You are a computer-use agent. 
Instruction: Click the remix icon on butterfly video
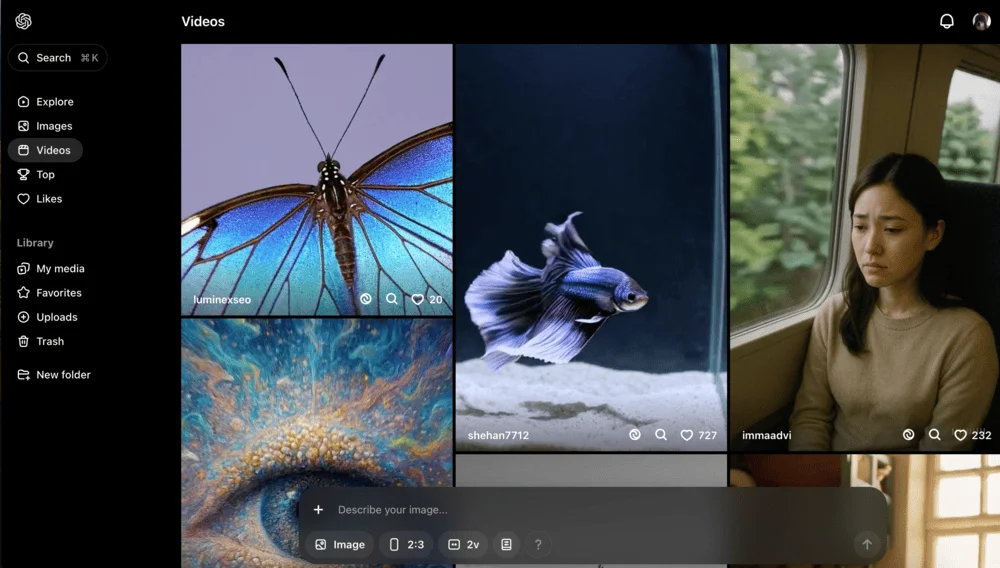(366, 299)
